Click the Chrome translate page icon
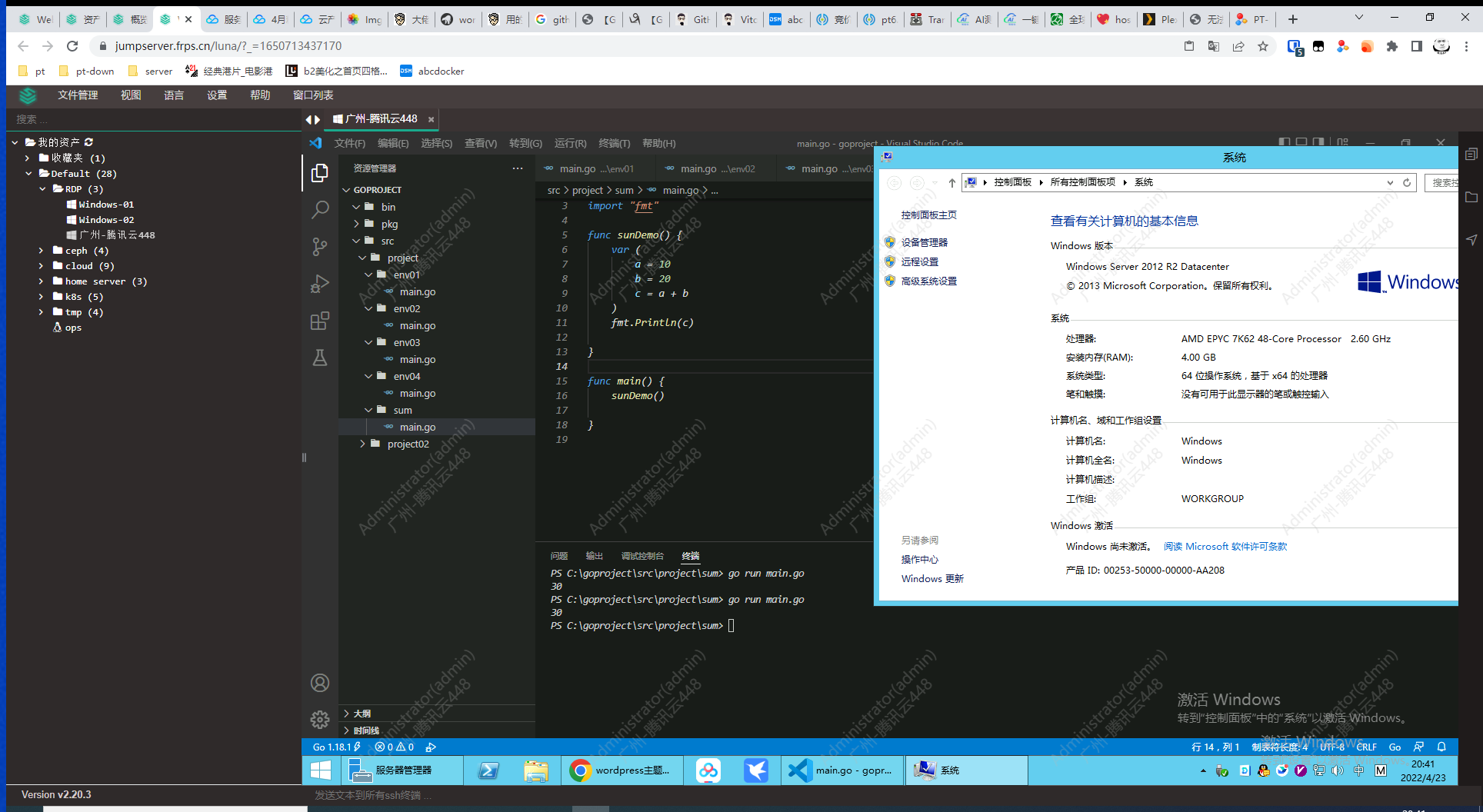 (1214, 46)
